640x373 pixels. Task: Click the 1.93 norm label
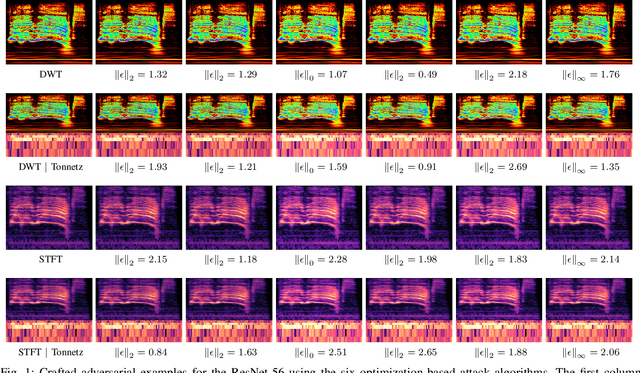coord(141,168)
